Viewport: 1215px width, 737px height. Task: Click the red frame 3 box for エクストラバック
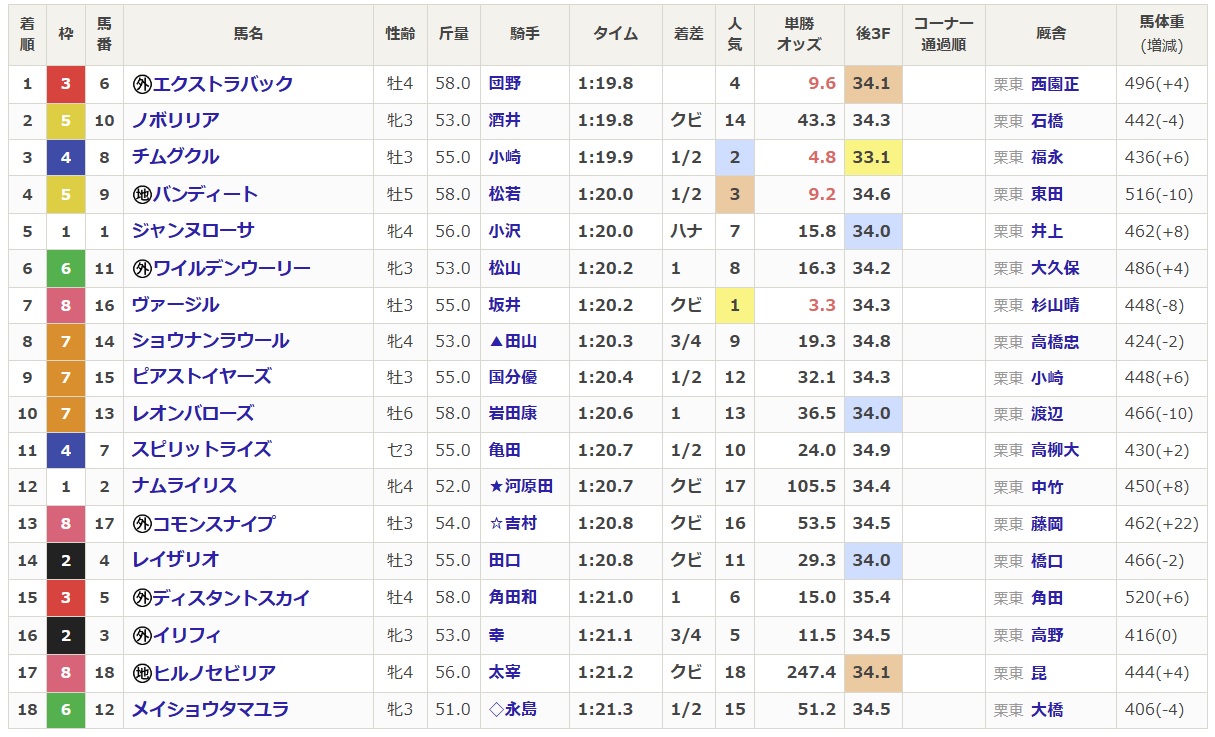(66, 84)
